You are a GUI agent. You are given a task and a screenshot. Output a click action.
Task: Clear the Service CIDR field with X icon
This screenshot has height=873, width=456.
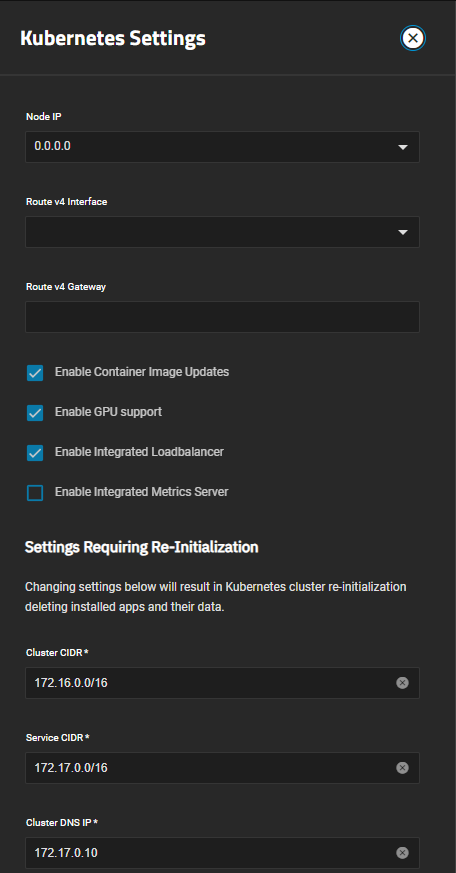(403, 768)
